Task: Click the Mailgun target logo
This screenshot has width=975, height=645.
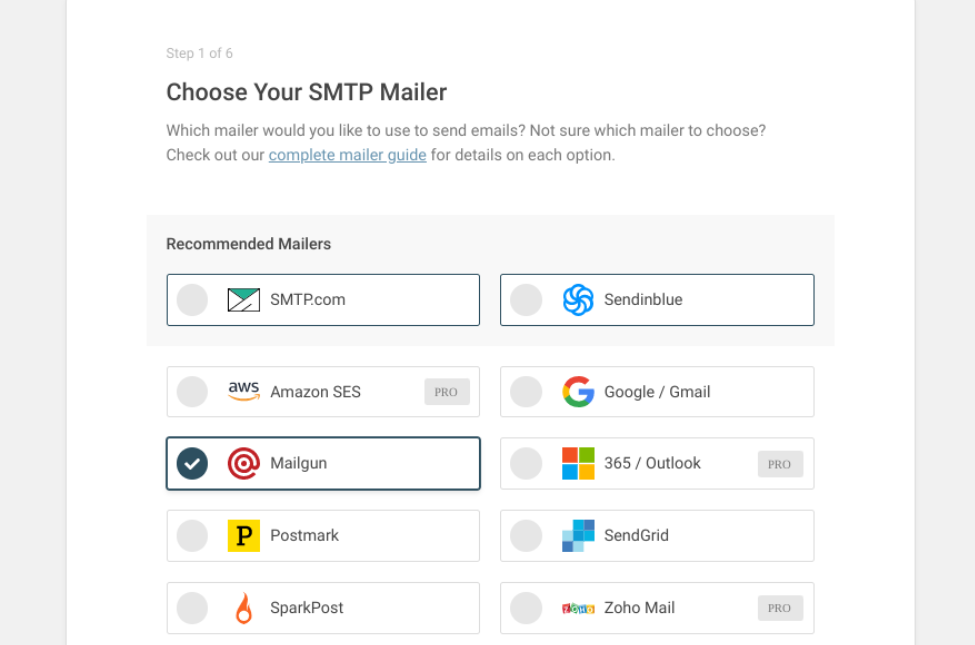Action: [243, 463]
